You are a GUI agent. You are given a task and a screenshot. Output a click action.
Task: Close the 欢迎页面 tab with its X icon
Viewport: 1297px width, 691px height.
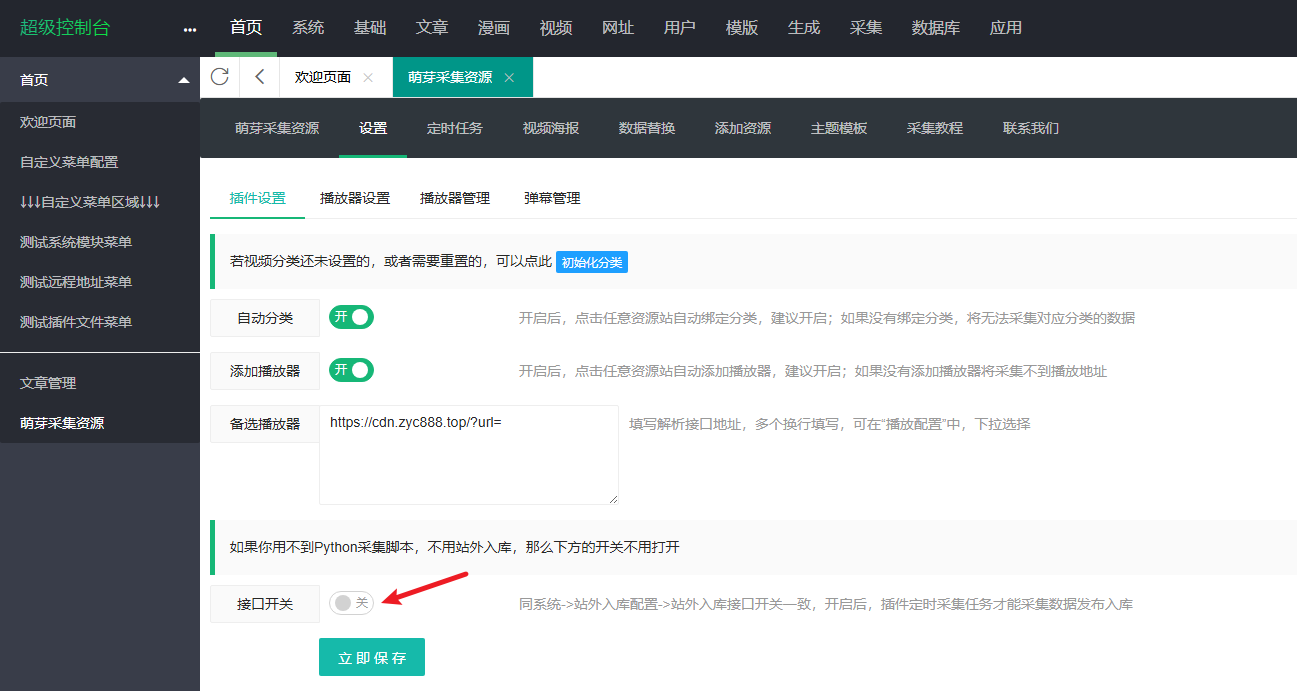(368, 78)
